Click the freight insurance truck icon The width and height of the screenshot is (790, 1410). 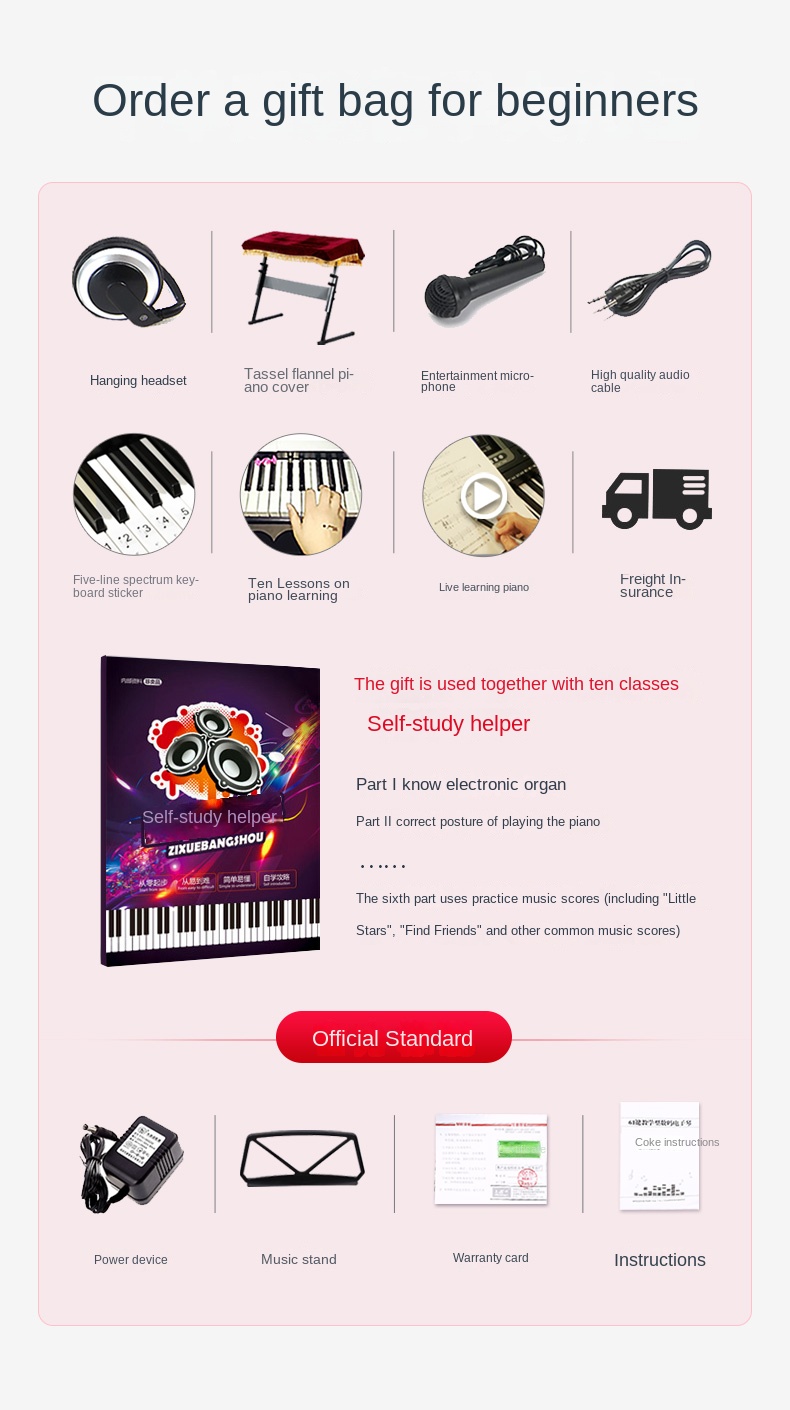point(657,498)
